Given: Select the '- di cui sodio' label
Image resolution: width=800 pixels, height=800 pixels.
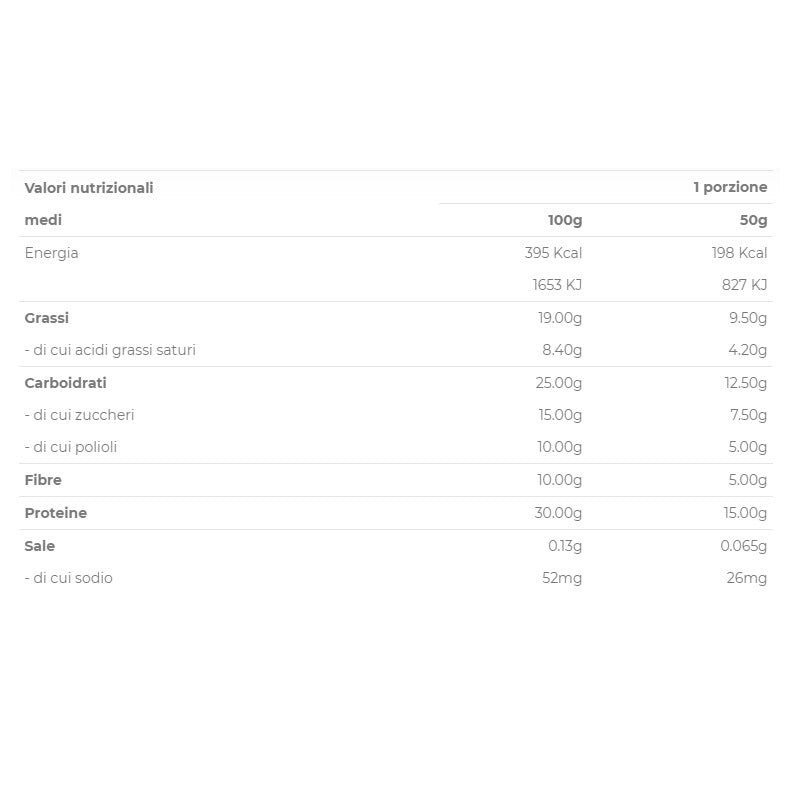Looking at the screenshot, I should (x=68, y=578).
